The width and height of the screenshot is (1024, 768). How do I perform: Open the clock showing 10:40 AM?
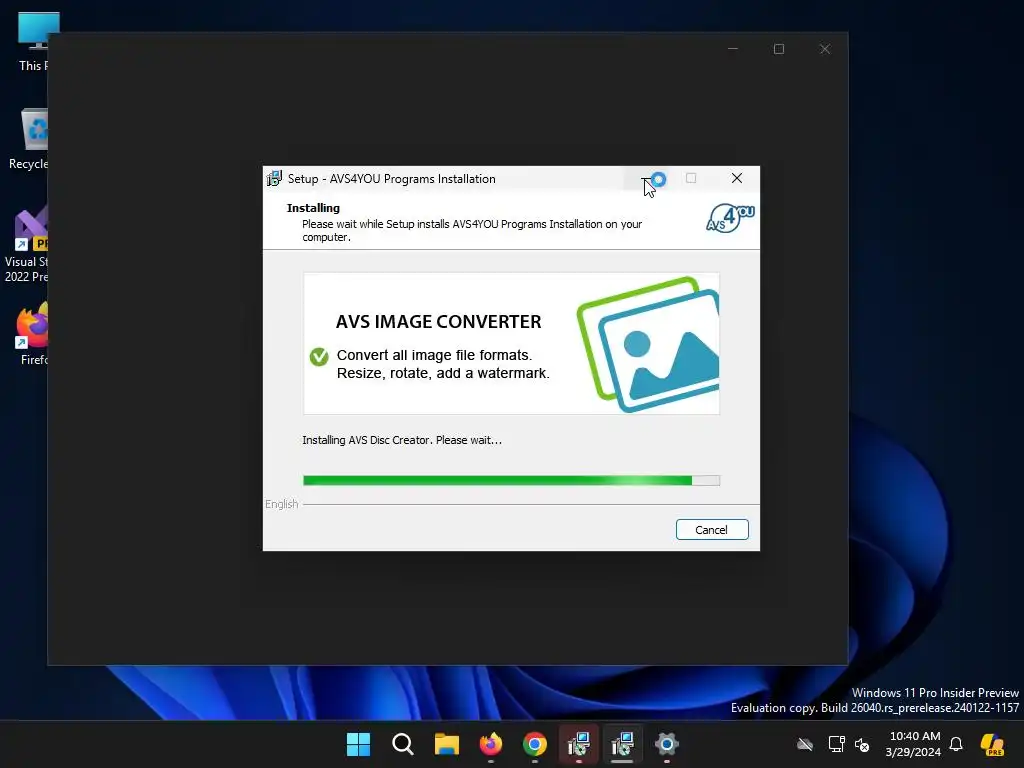(914, 744)
